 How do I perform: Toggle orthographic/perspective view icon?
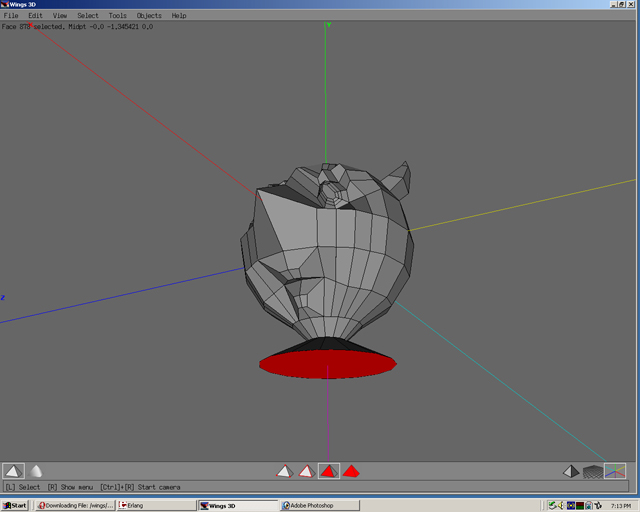pyautogui.click(x=571, y=472)
